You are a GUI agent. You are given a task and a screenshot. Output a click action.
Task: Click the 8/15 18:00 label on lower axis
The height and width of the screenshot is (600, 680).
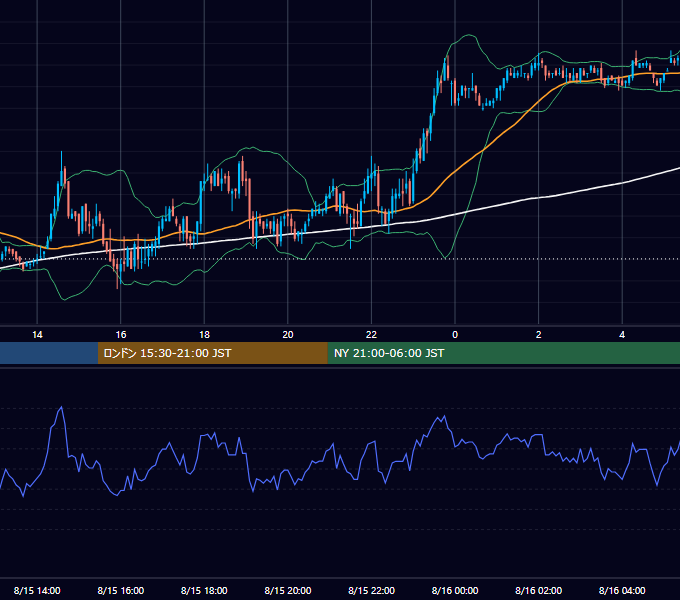click(204, 590)
